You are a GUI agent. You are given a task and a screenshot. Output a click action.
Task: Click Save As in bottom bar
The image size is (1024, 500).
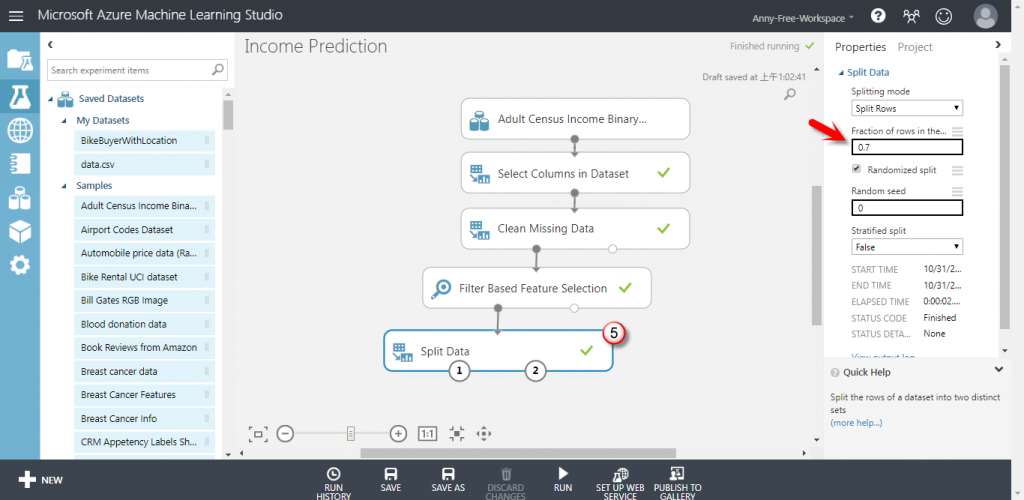(x=448, y=480)
